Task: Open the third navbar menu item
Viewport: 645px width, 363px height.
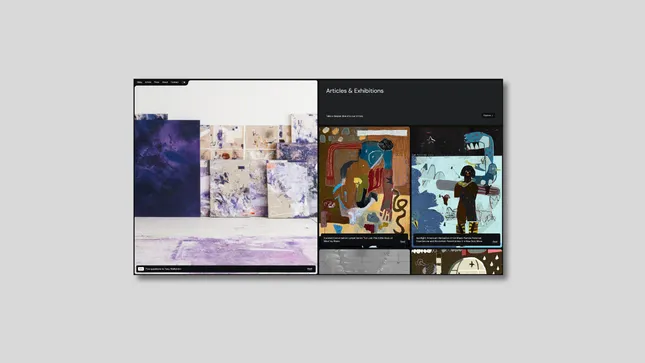Action: 157,82
